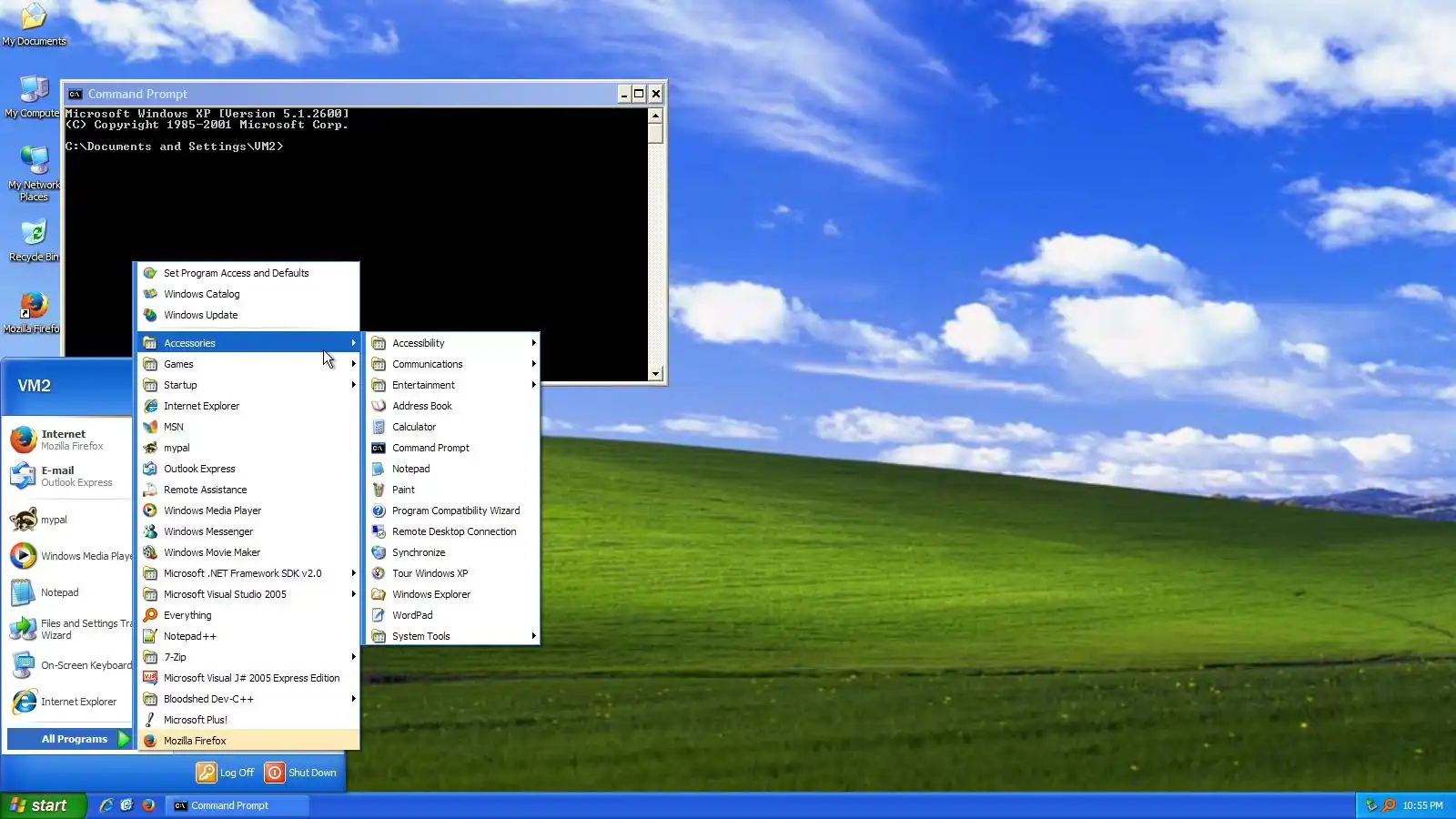Expand the System Tools submenu arrow
Image resolution: width=1456 pixels, height=819 pixels.
coord(533,636)
